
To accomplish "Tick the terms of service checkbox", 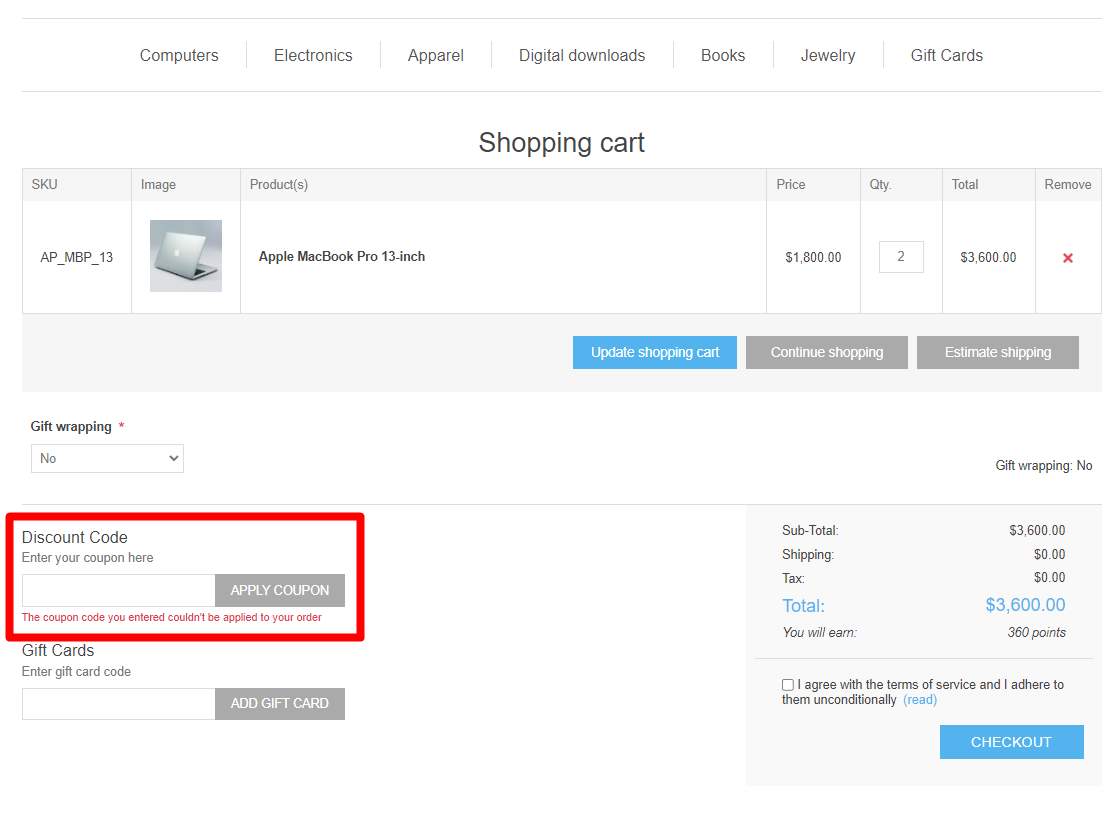I will [x=788, y=685].
